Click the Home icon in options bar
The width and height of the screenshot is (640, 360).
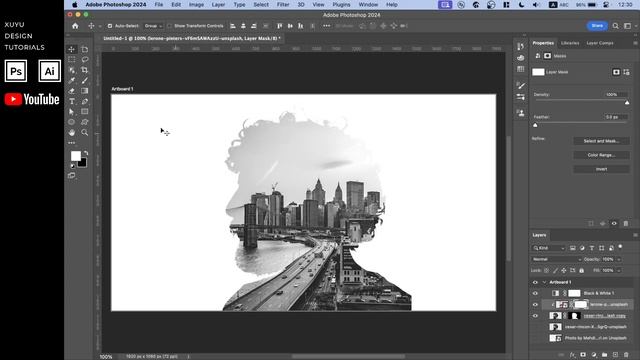click(x=75, y=26)
